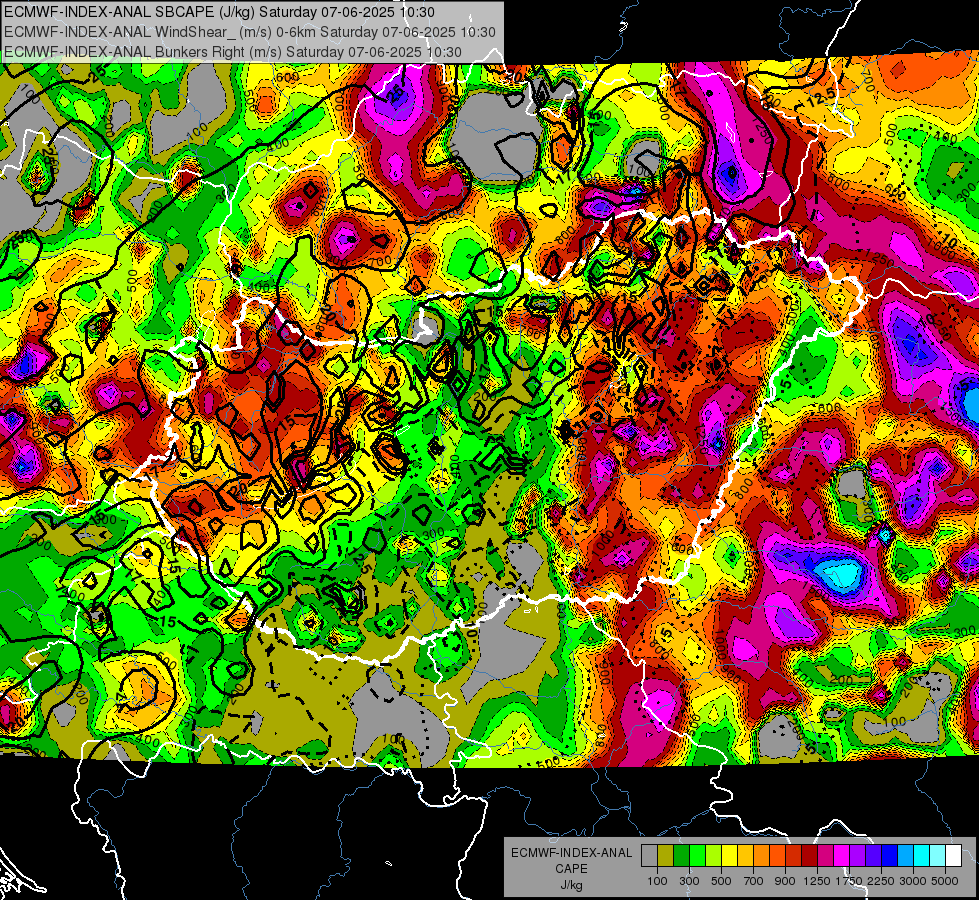Image resolution: width=979 pixels, height=900 pixels.
Task: Click the legend title ECMWF-INDEX-ANAL
Action: click(x=571, y=853)
